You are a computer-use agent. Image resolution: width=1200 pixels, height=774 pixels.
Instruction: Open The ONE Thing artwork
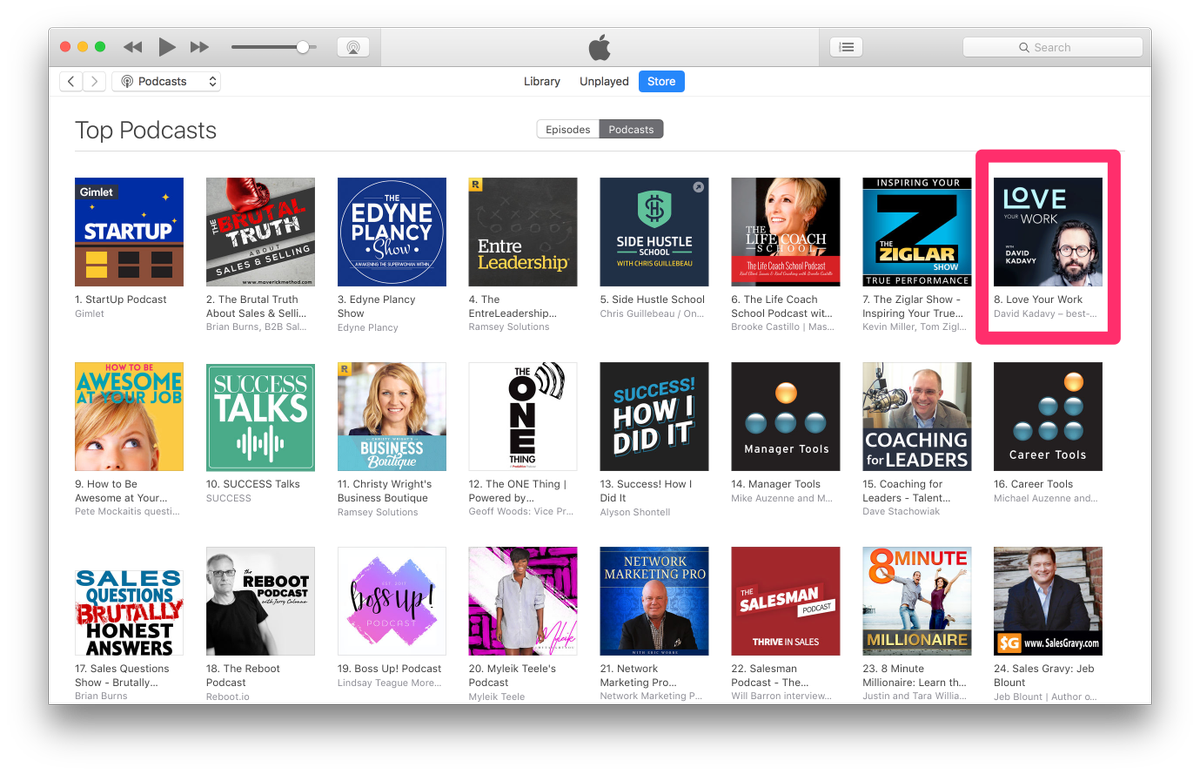pos(523,416)
